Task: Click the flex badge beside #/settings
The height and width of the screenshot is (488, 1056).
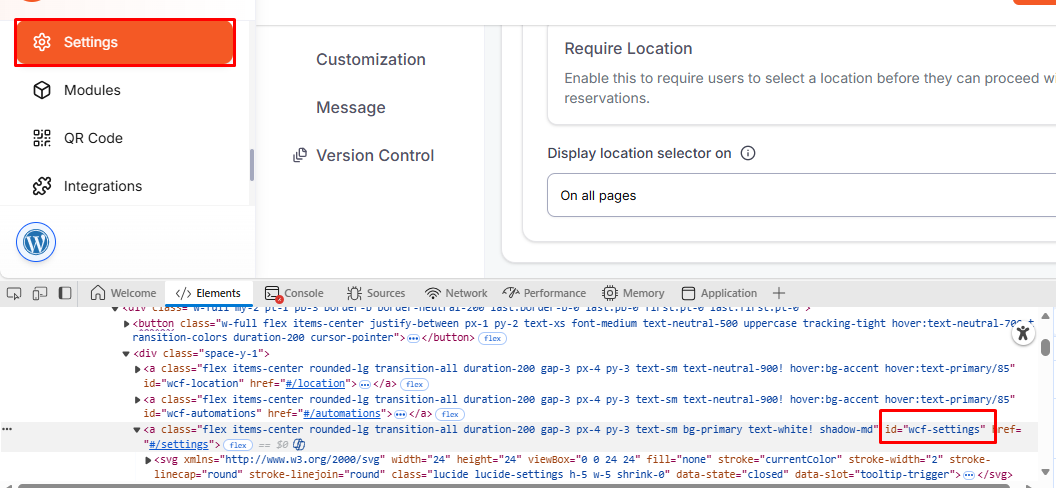Action: tap(238, 444)
